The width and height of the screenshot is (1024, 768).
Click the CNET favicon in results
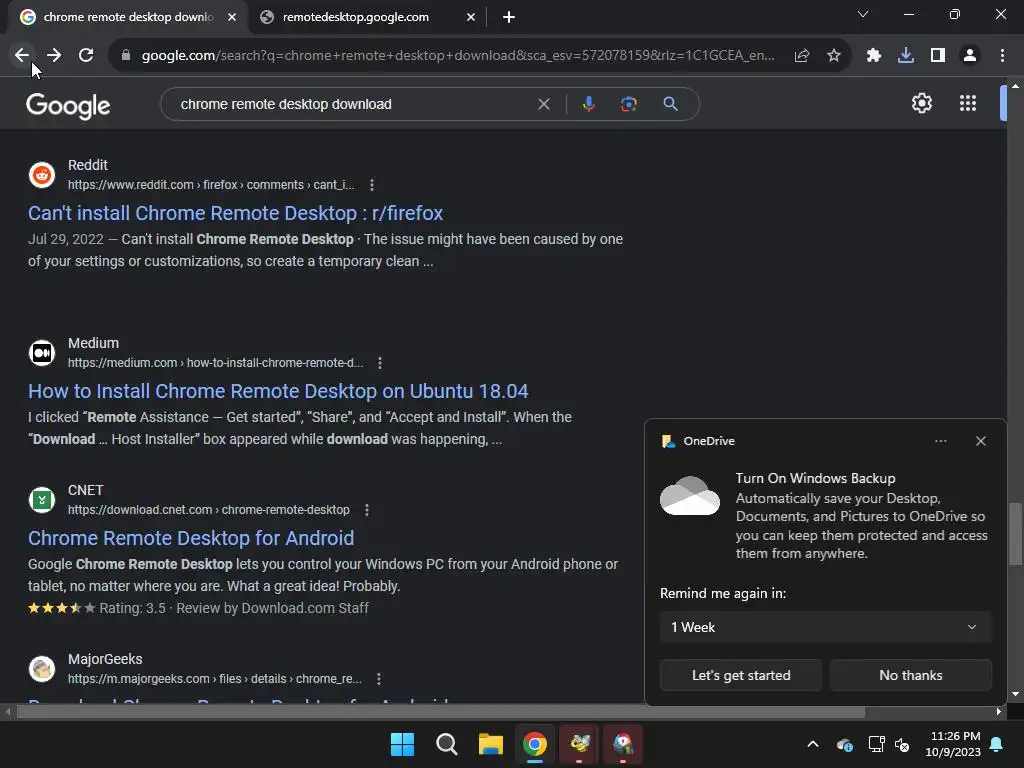tap(42, 500)
